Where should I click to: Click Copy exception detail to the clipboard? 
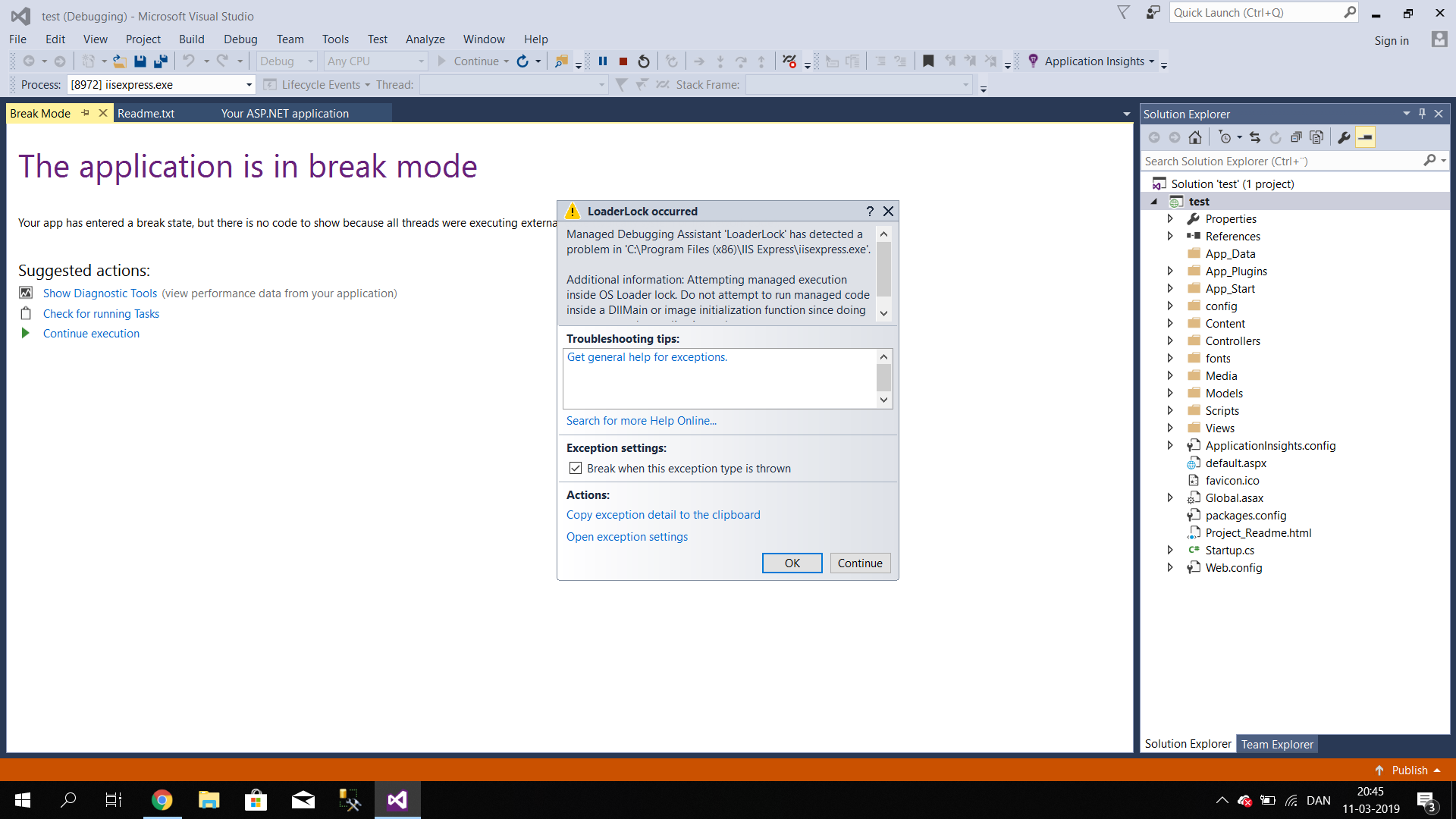663,515
